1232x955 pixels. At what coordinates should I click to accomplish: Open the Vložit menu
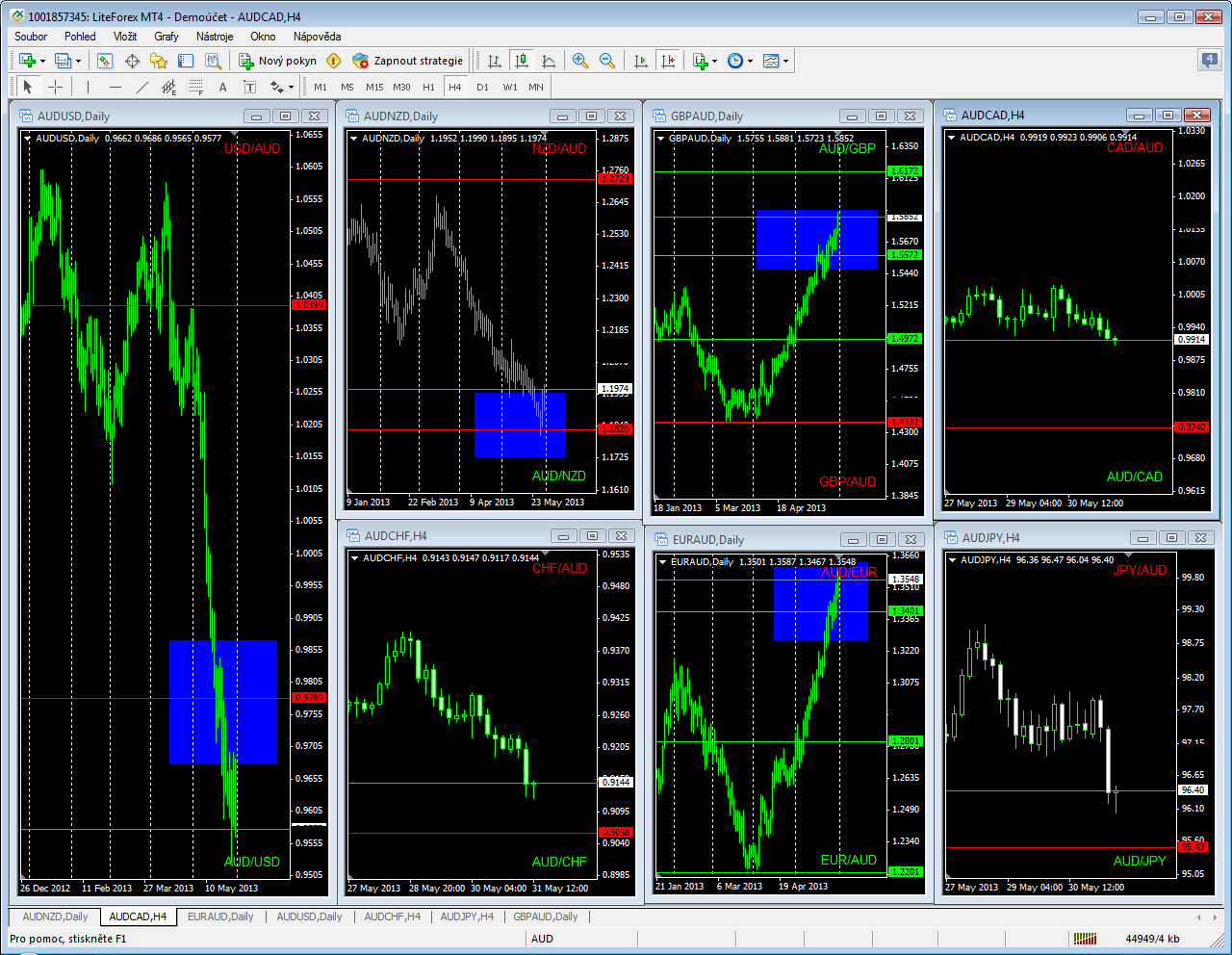coord(125,37)
